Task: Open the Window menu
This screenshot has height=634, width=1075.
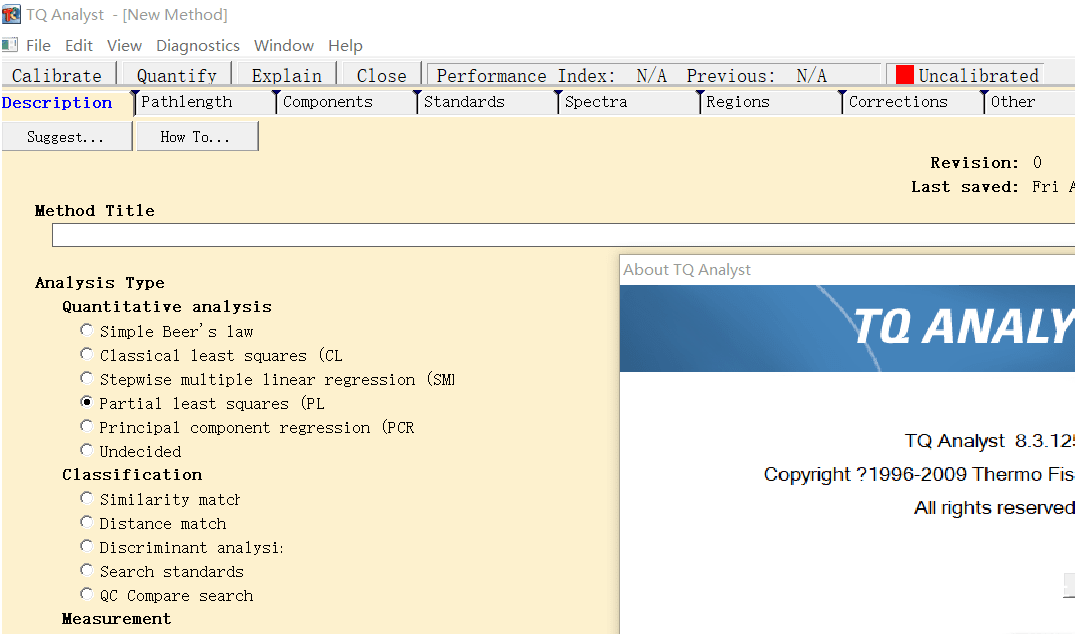Action: pyautogui.click(x=284, y=45)
